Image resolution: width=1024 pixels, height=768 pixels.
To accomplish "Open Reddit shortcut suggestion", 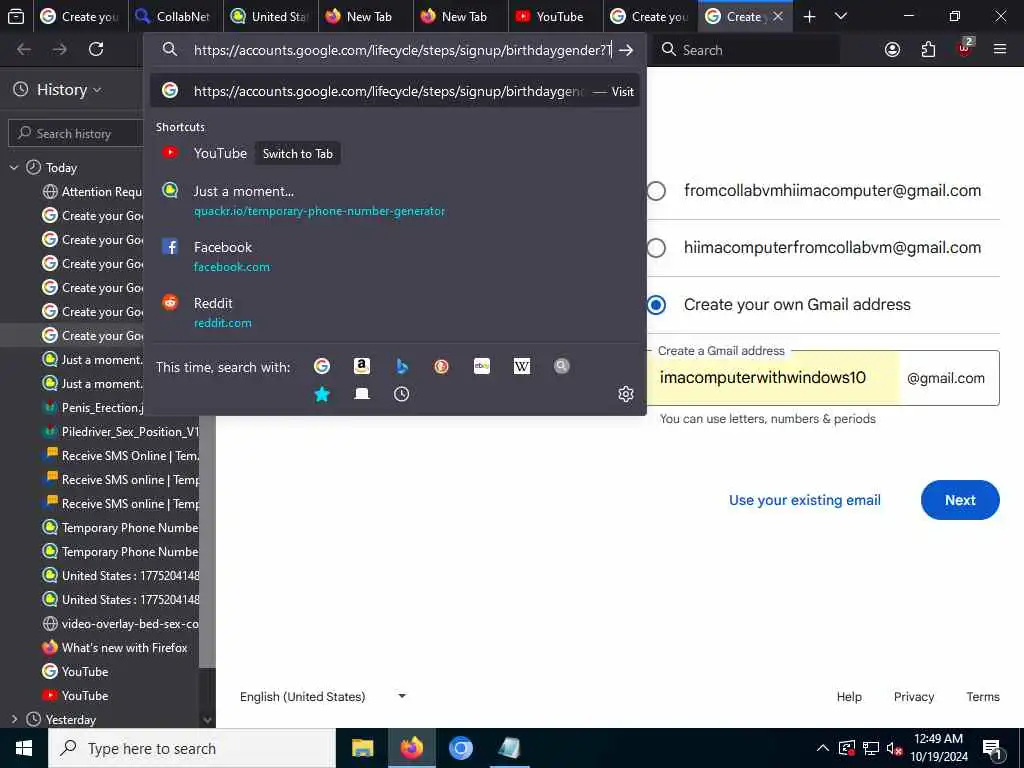I will (x=394, y=313).
